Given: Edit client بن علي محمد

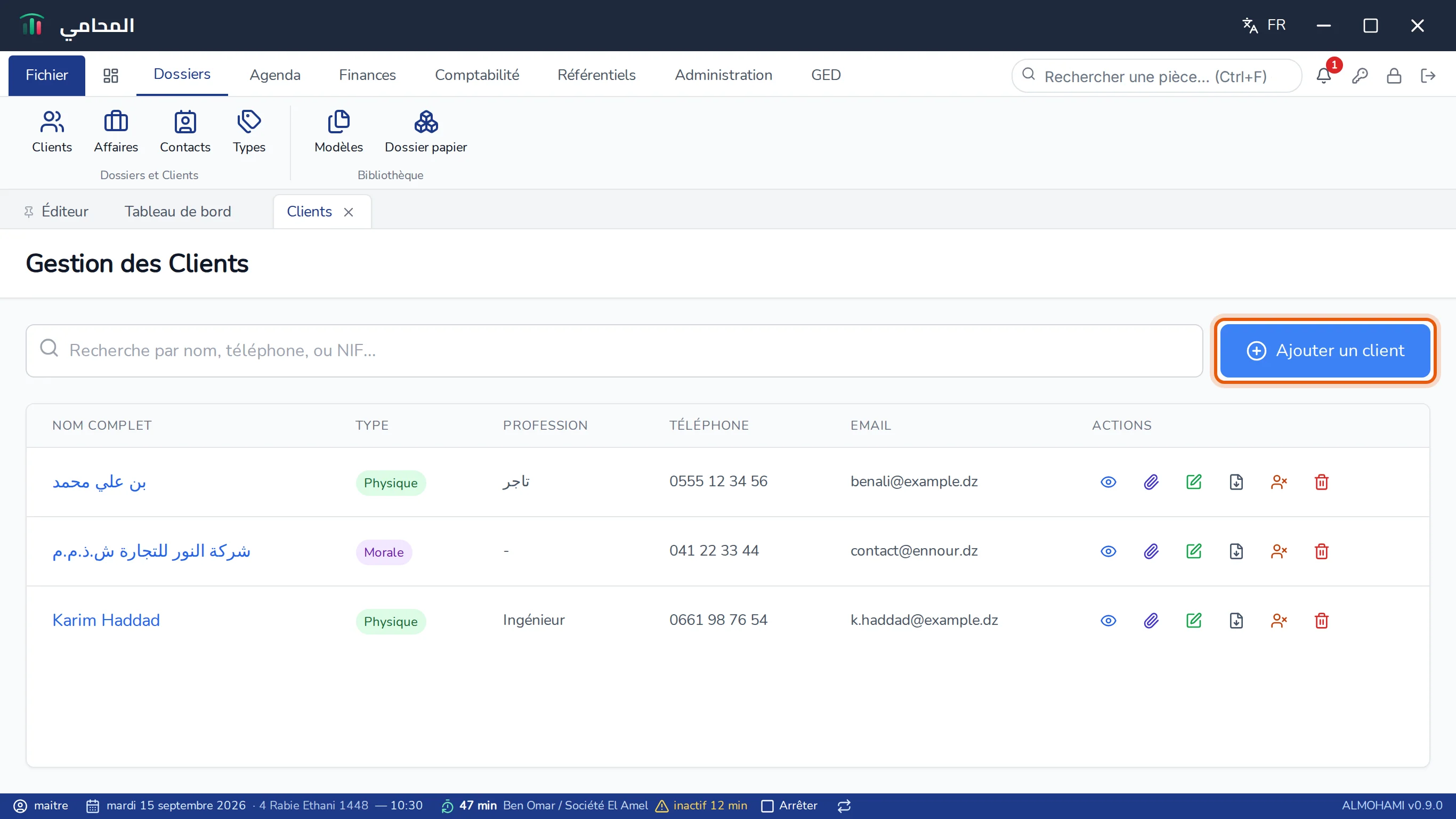Looking at the screenshot, I should coord(1194,482).
